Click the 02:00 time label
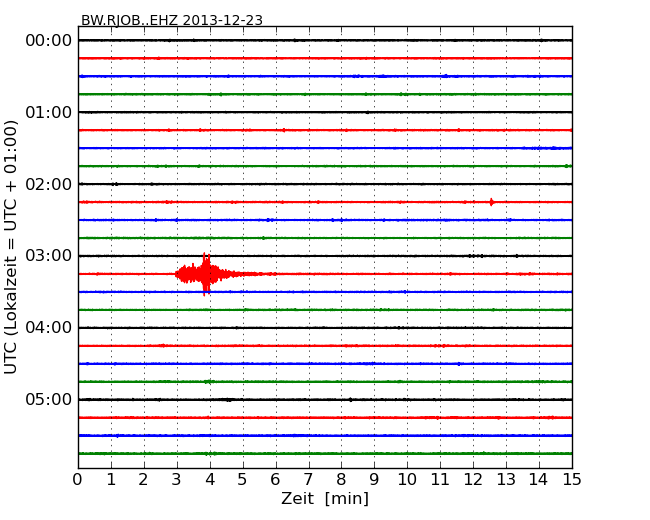650x520 pixels. (49, 184)
